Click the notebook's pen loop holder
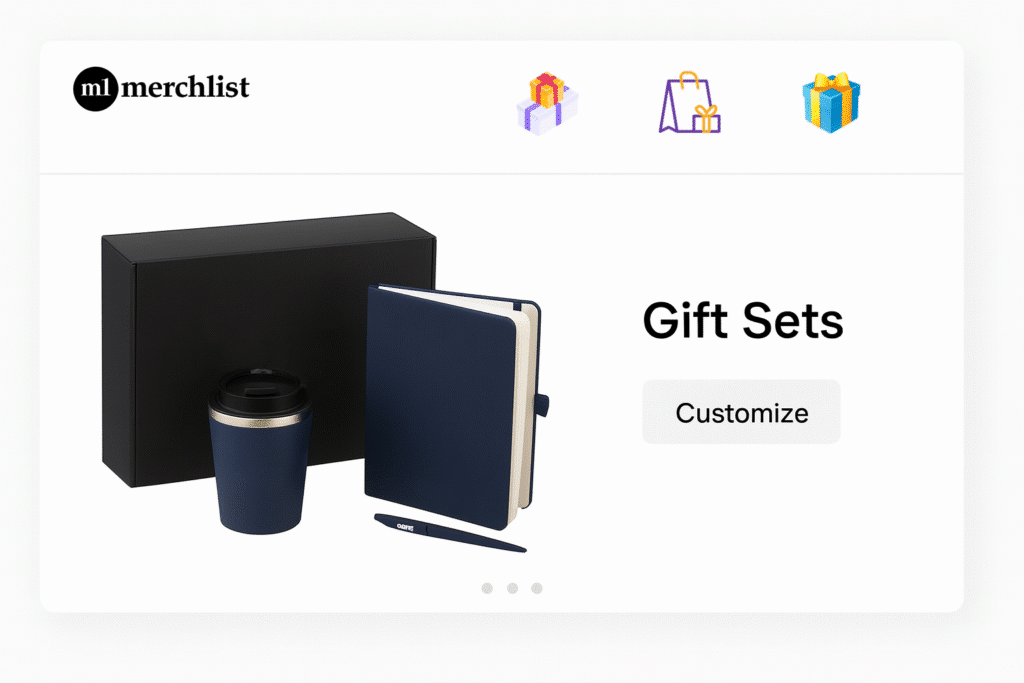 pyautogui.click(x=542, y=405)
